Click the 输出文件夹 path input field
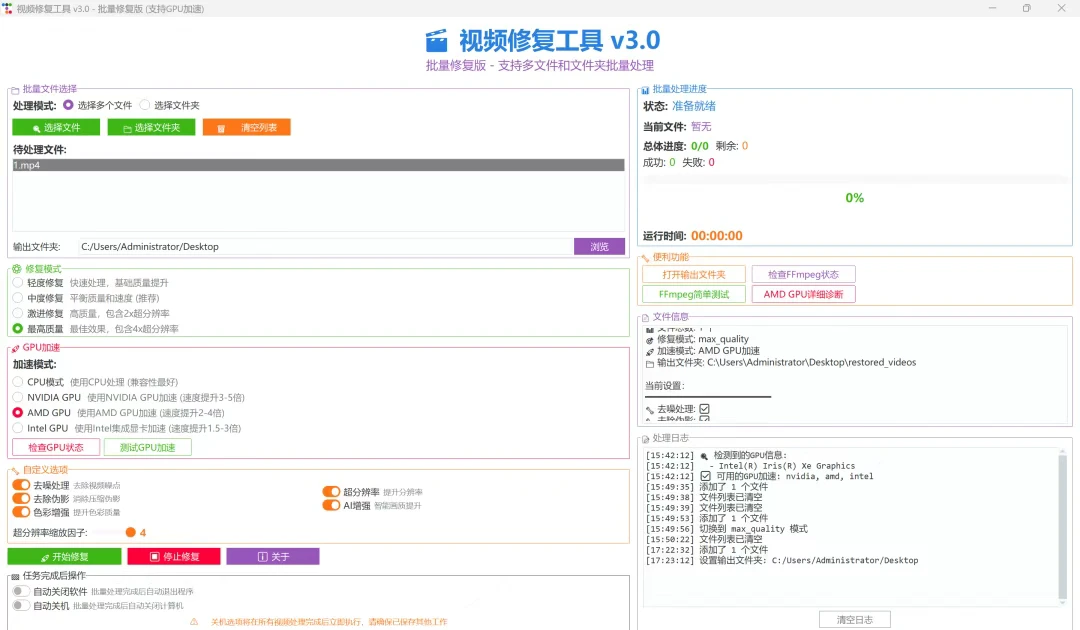 click(x=322, y=246)
